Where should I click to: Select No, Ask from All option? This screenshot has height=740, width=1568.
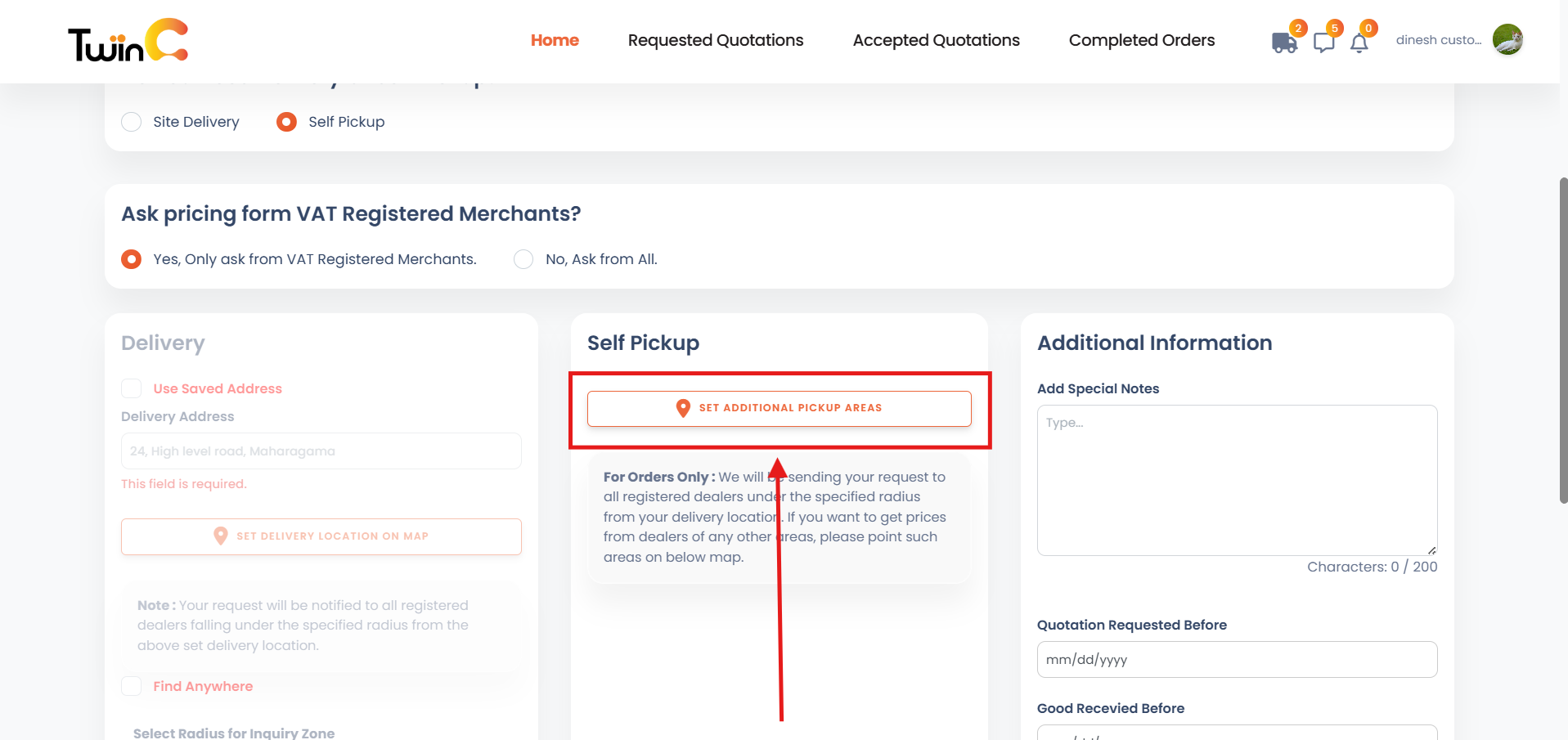point(523,259)
